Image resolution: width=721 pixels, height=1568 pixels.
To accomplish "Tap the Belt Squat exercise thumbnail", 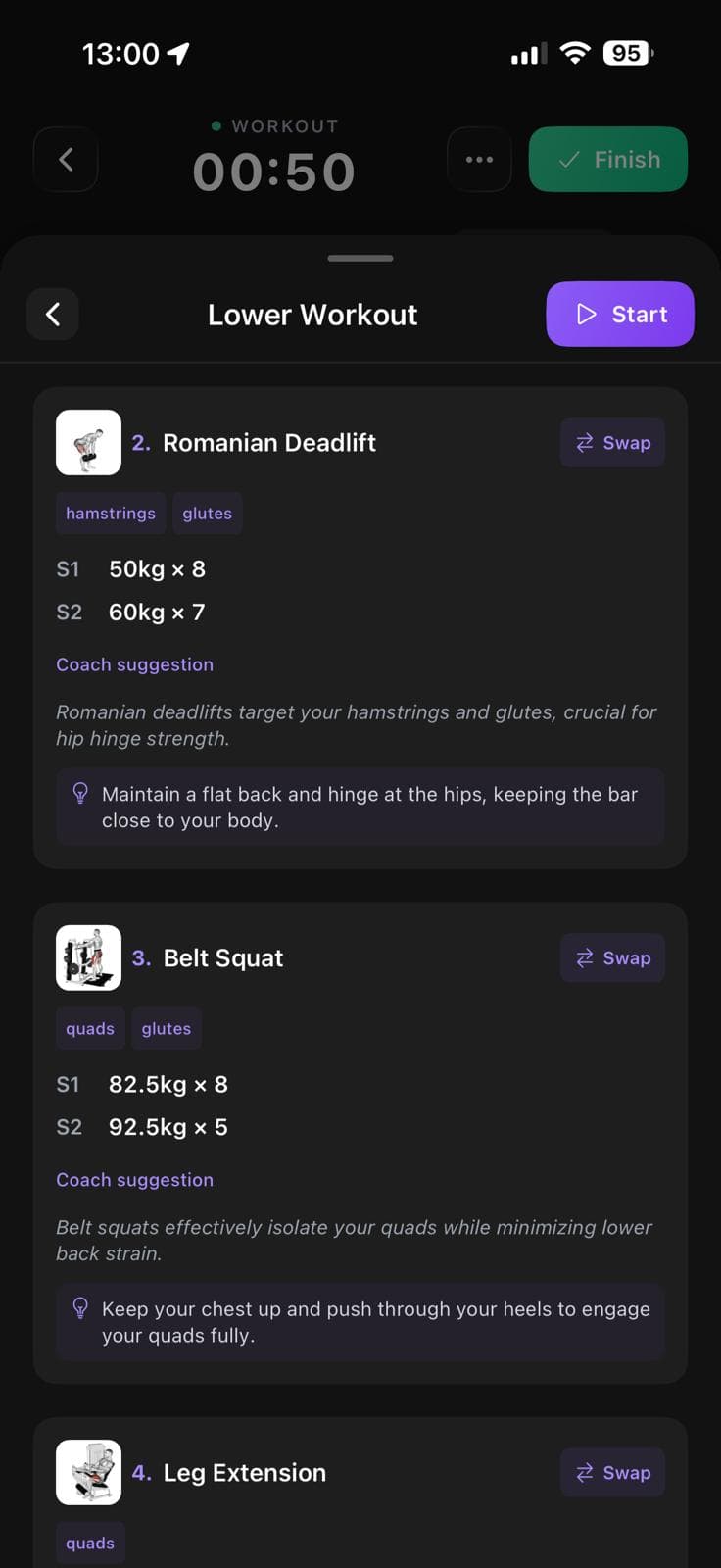I will [88, 957].
